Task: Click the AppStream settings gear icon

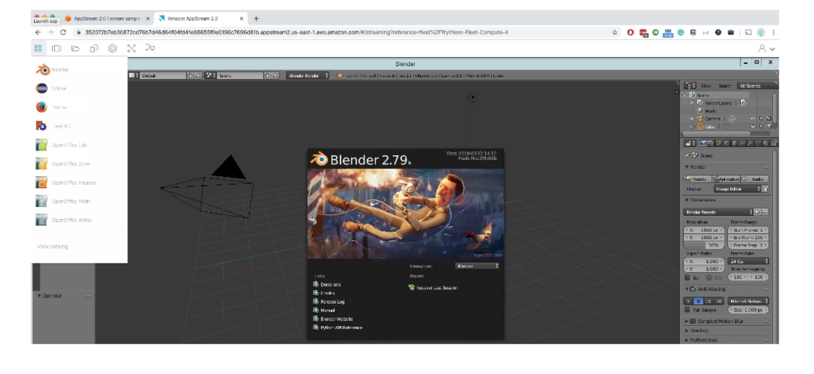Action: [112, 48]
